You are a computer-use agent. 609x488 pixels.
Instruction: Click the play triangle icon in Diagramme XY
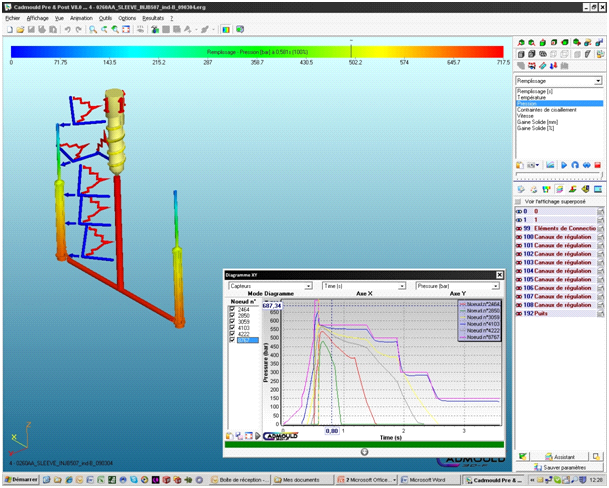click(x=258, y=436)
